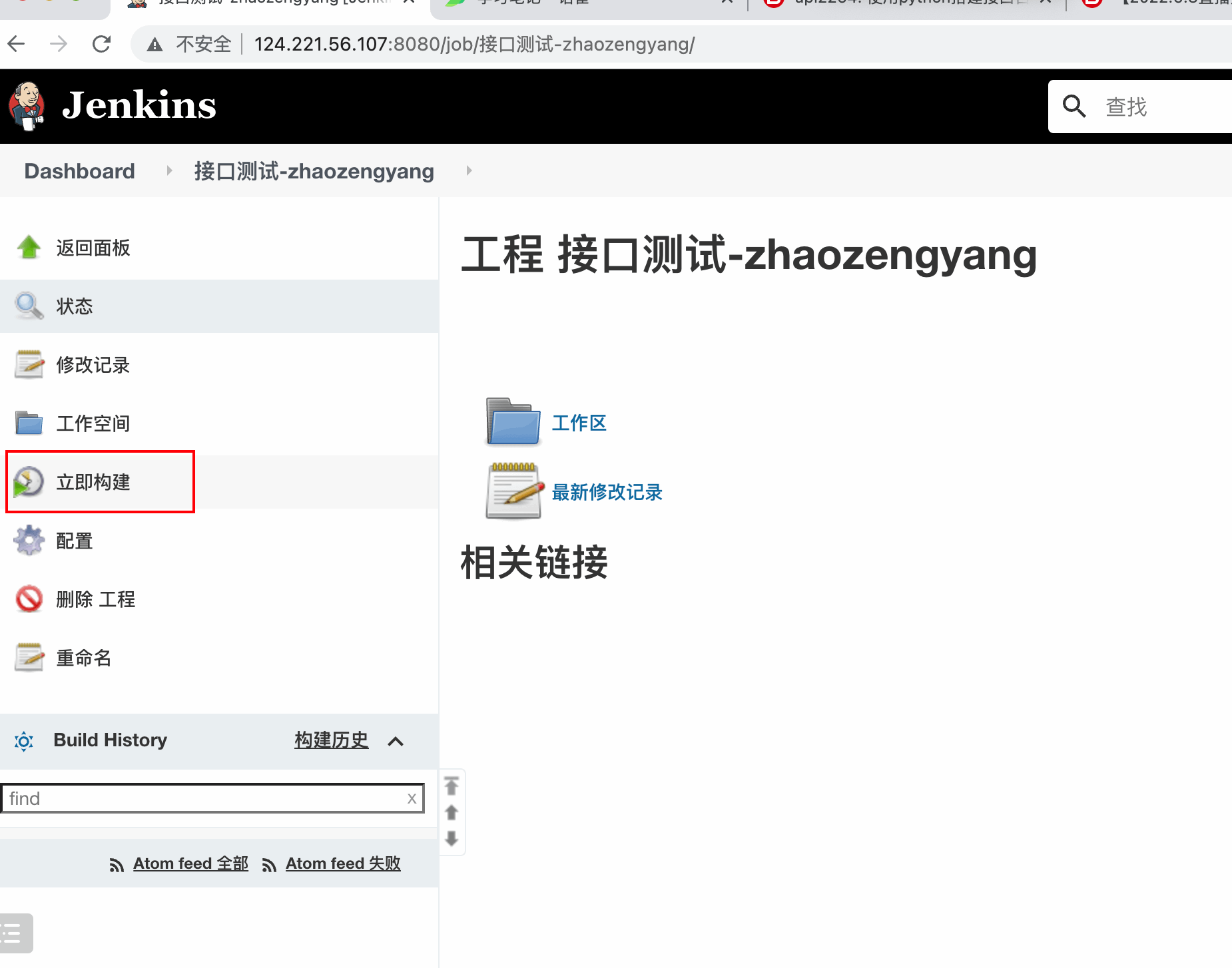Collapse the Build History chevron
This screenshot has height=968, width=1232.
[x=396, y=742]
